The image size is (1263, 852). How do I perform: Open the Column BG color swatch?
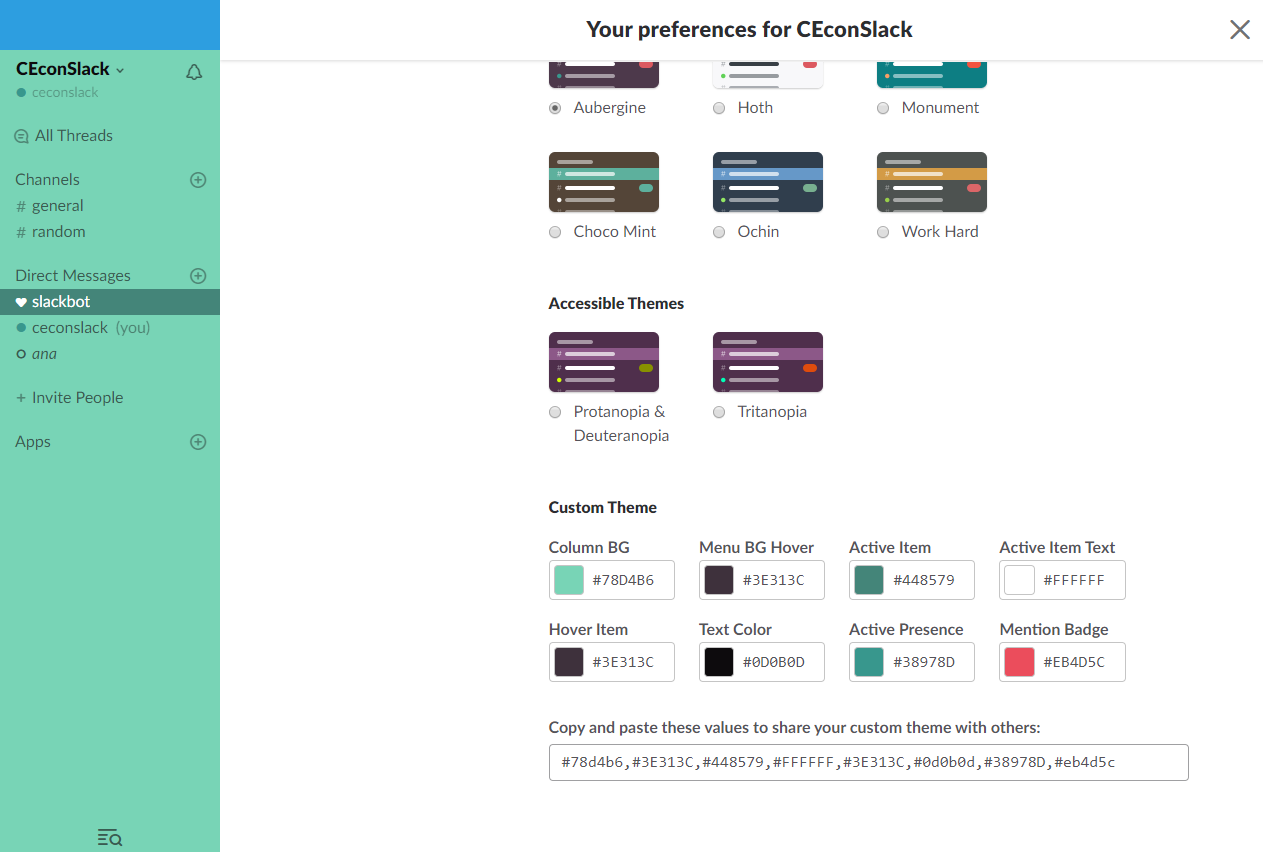569,580
